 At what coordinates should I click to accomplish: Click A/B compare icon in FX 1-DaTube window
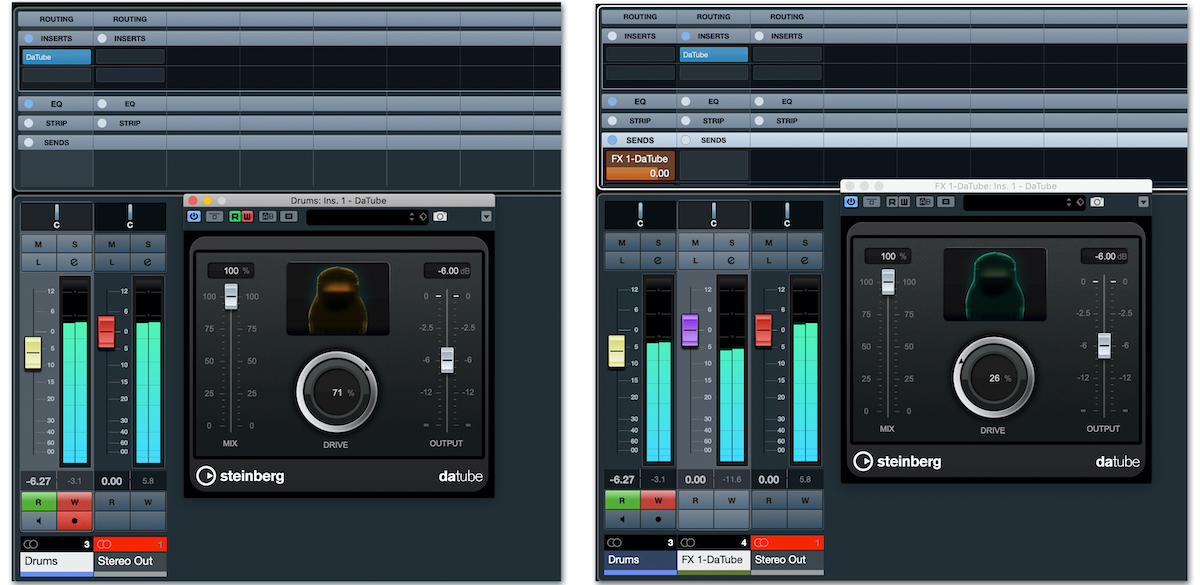pos(924,201)
